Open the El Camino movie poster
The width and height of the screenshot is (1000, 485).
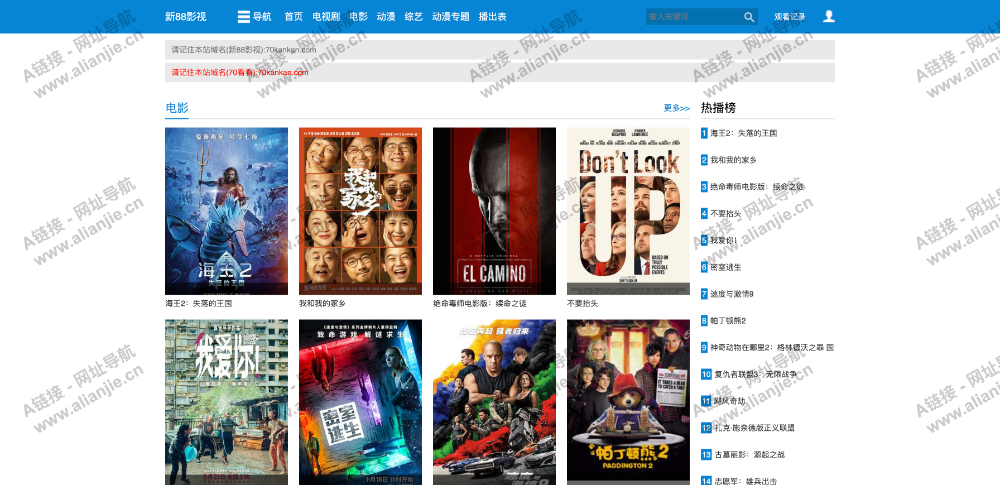click(494, 211)
